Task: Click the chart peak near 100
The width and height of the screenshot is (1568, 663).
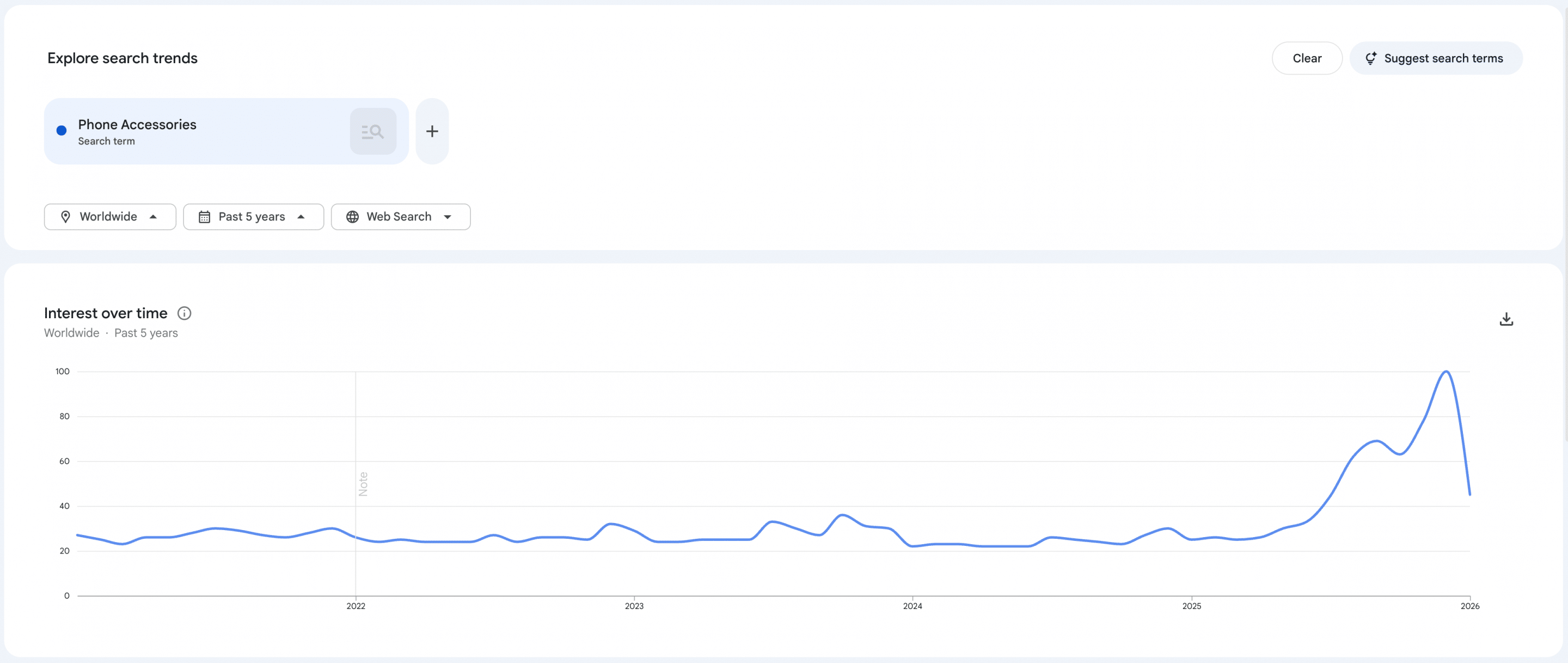Action: 1445,372
